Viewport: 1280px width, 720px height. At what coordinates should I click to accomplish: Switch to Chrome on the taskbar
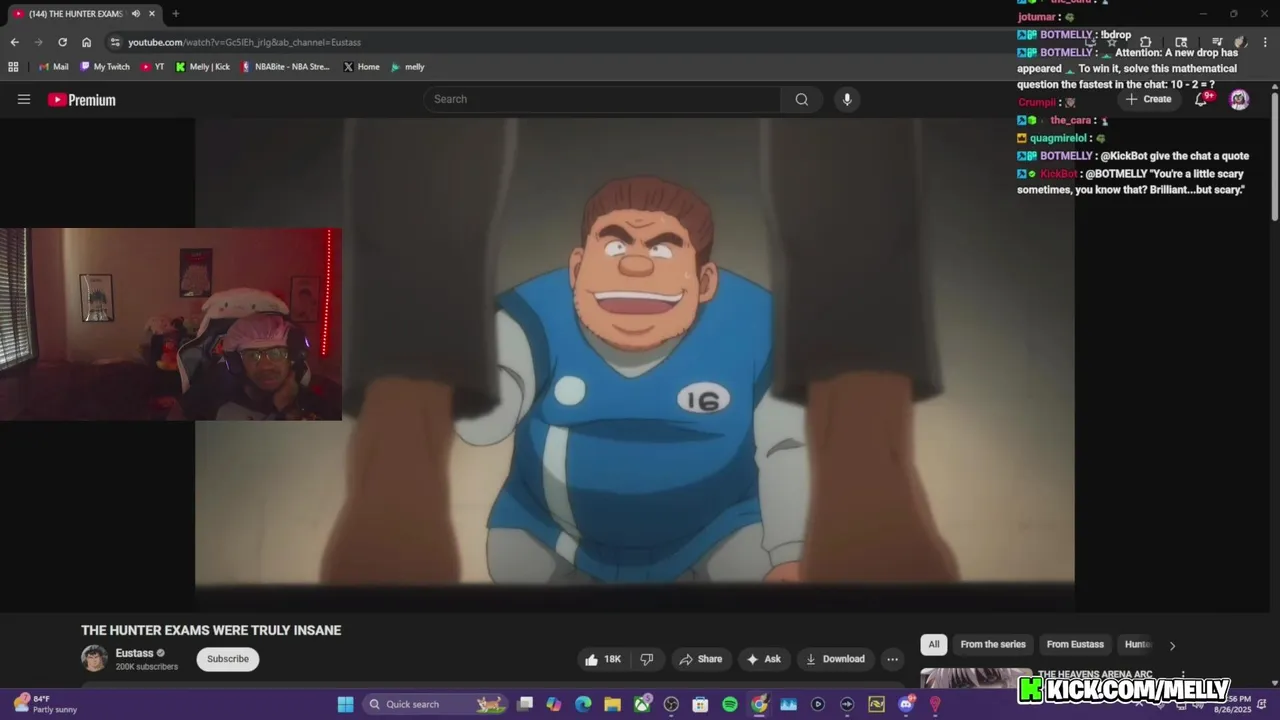pos(759,704)
